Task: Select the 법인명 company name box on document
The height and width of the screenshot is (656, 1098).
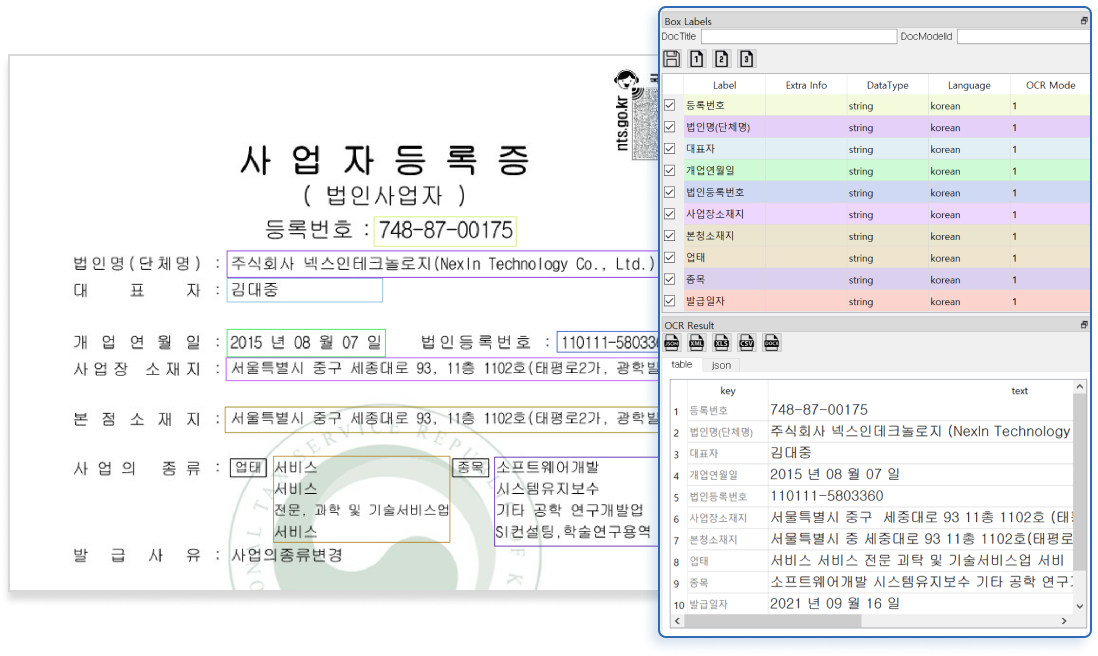Action: point(442,264)
